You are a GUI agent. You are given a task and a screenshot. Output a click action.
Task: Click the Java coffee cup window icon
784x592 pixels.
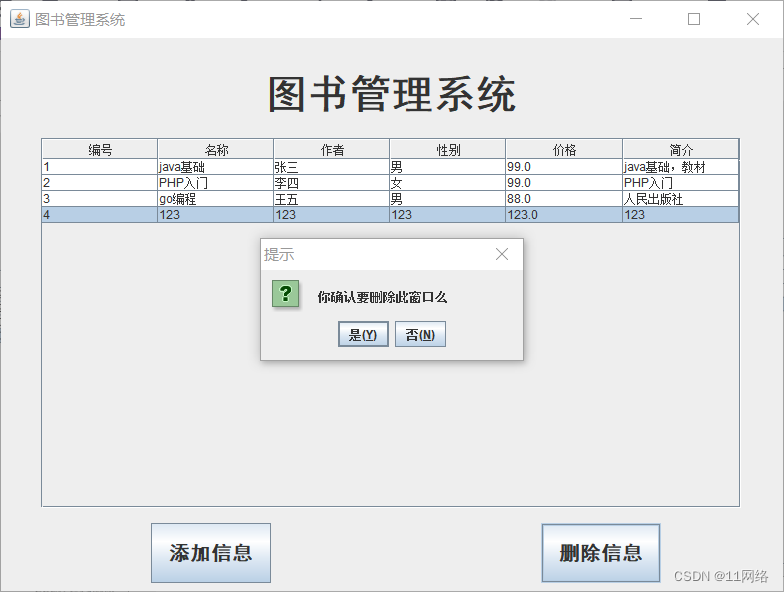coord(20,20)
